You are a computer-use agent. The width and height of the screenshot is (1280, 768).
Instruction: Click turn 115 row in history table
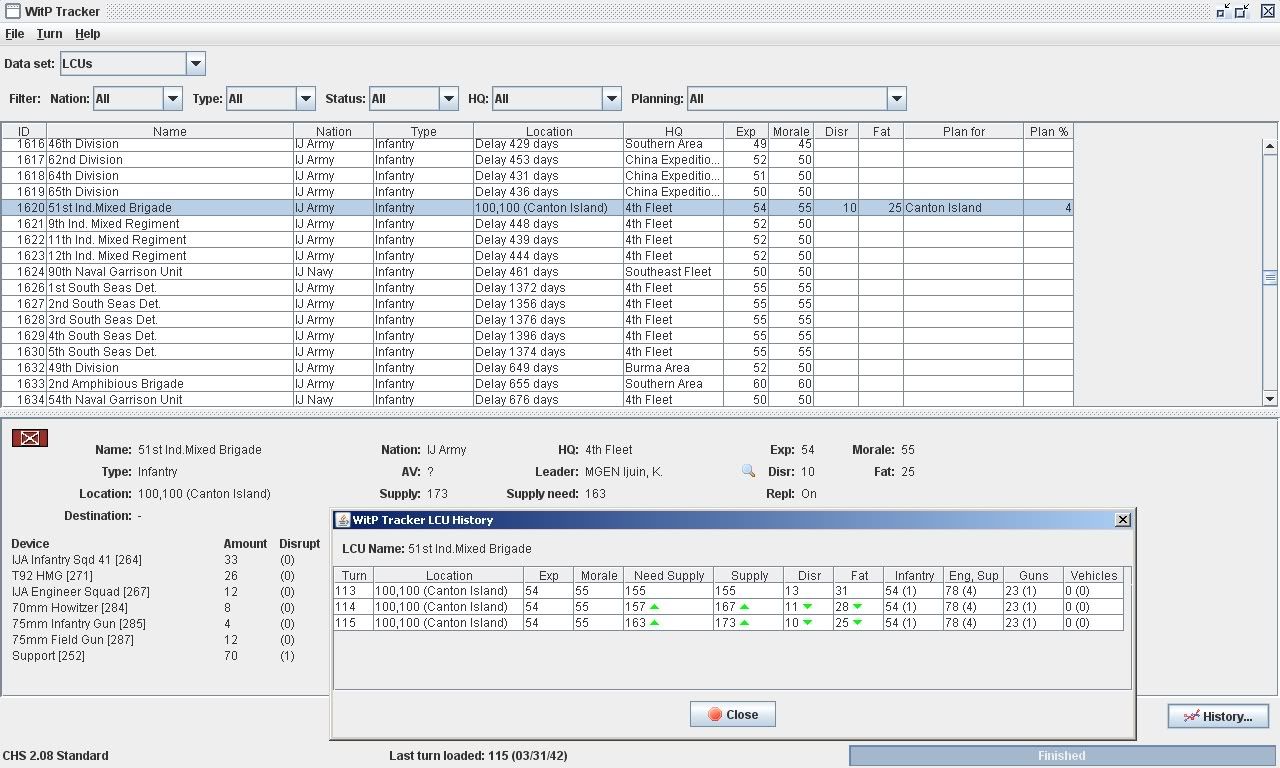pos(729,623)
